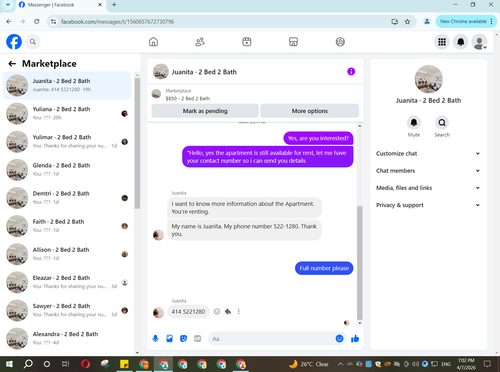Click the browser address bar URL
The height and width of the screenshot is (372, 500).
pos(117,22)
